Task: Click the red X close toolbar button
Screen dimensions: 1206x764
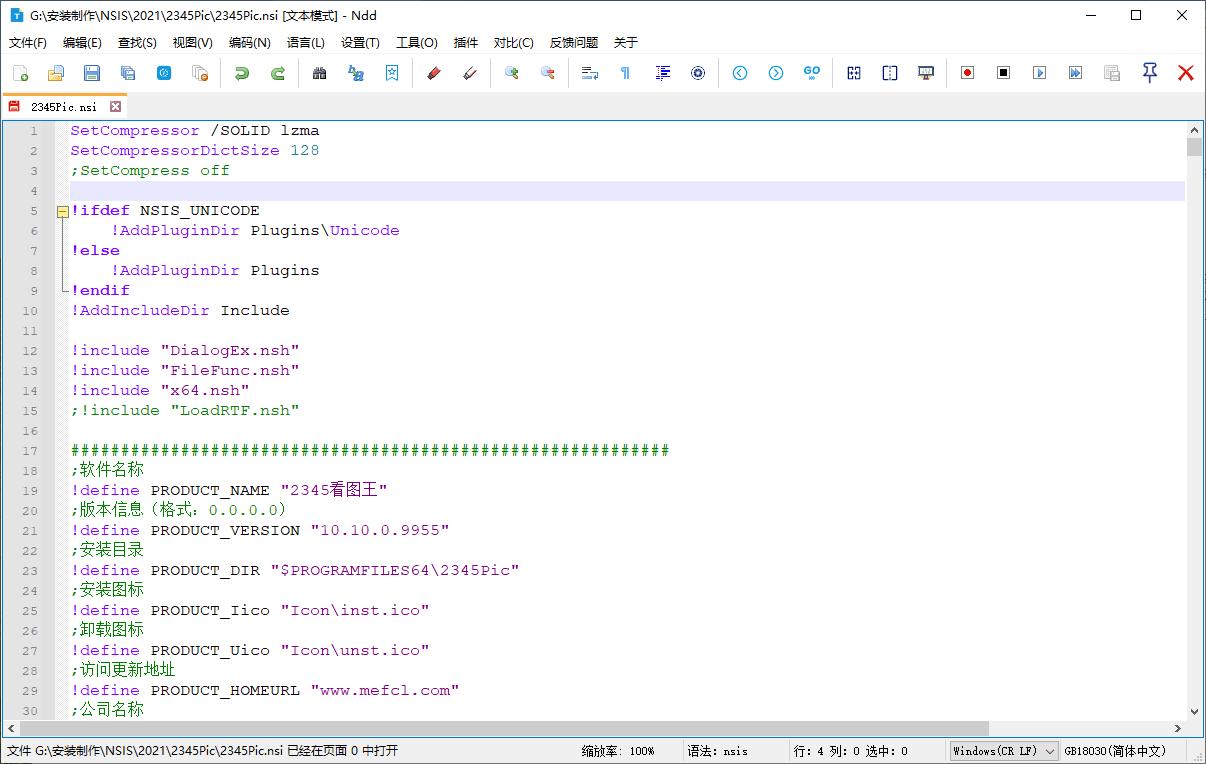Action: (1186, 73)
